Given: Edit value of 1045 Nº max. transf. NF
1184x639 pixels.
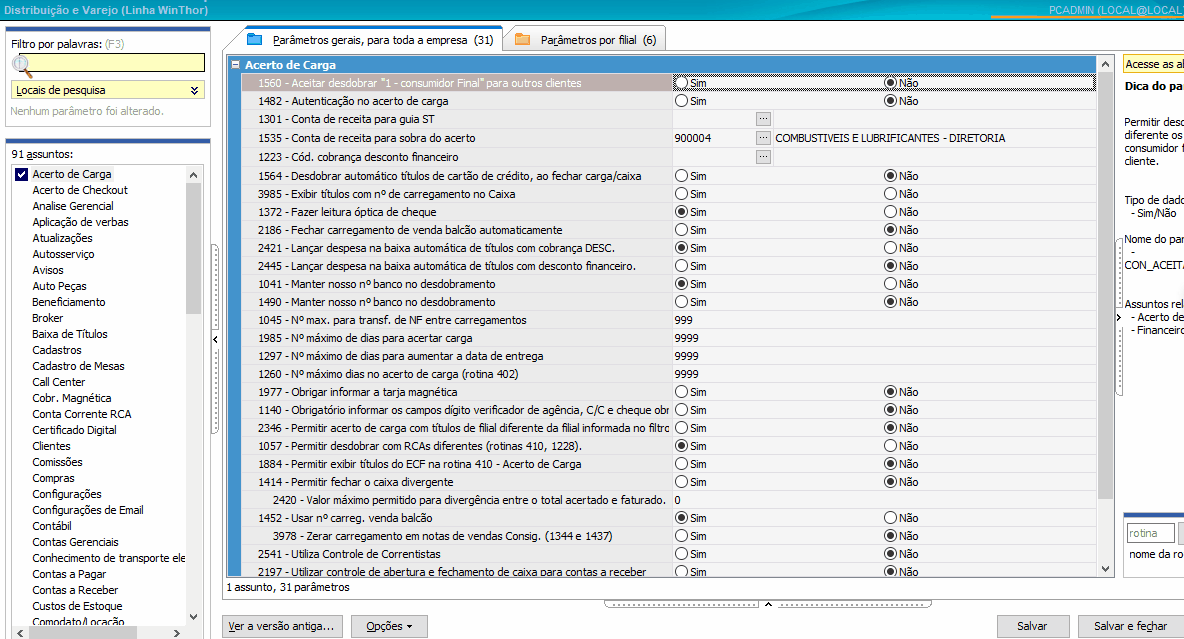Looking at the screenshot, I should point(884,320).
